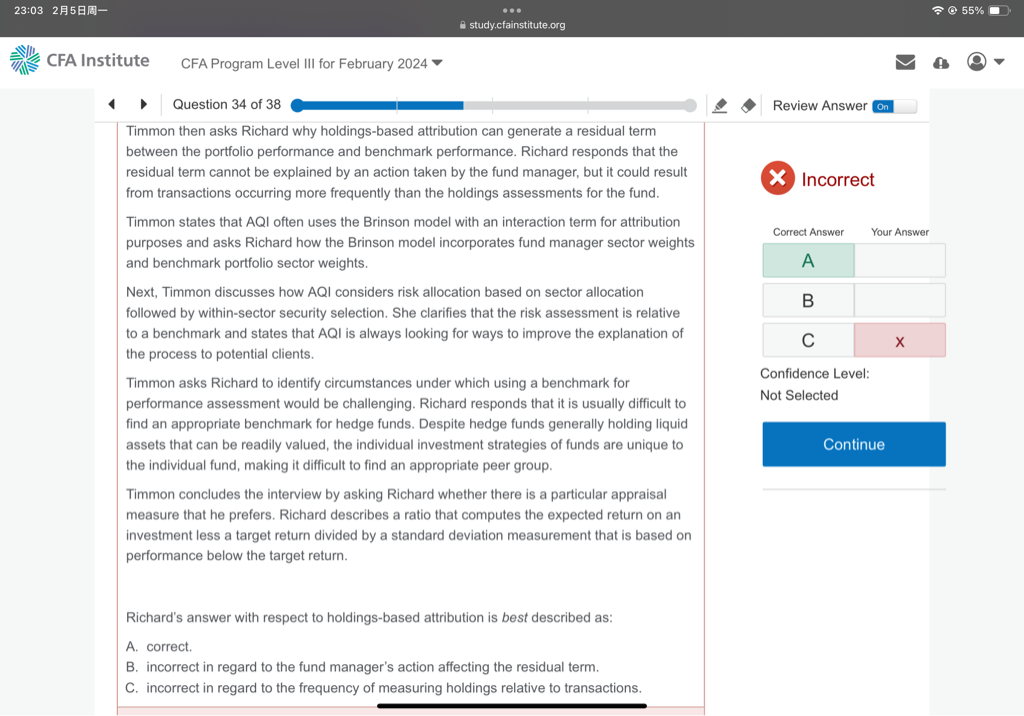Select the highlighter pen tool
1024x716 pixels.
point(720,105)
